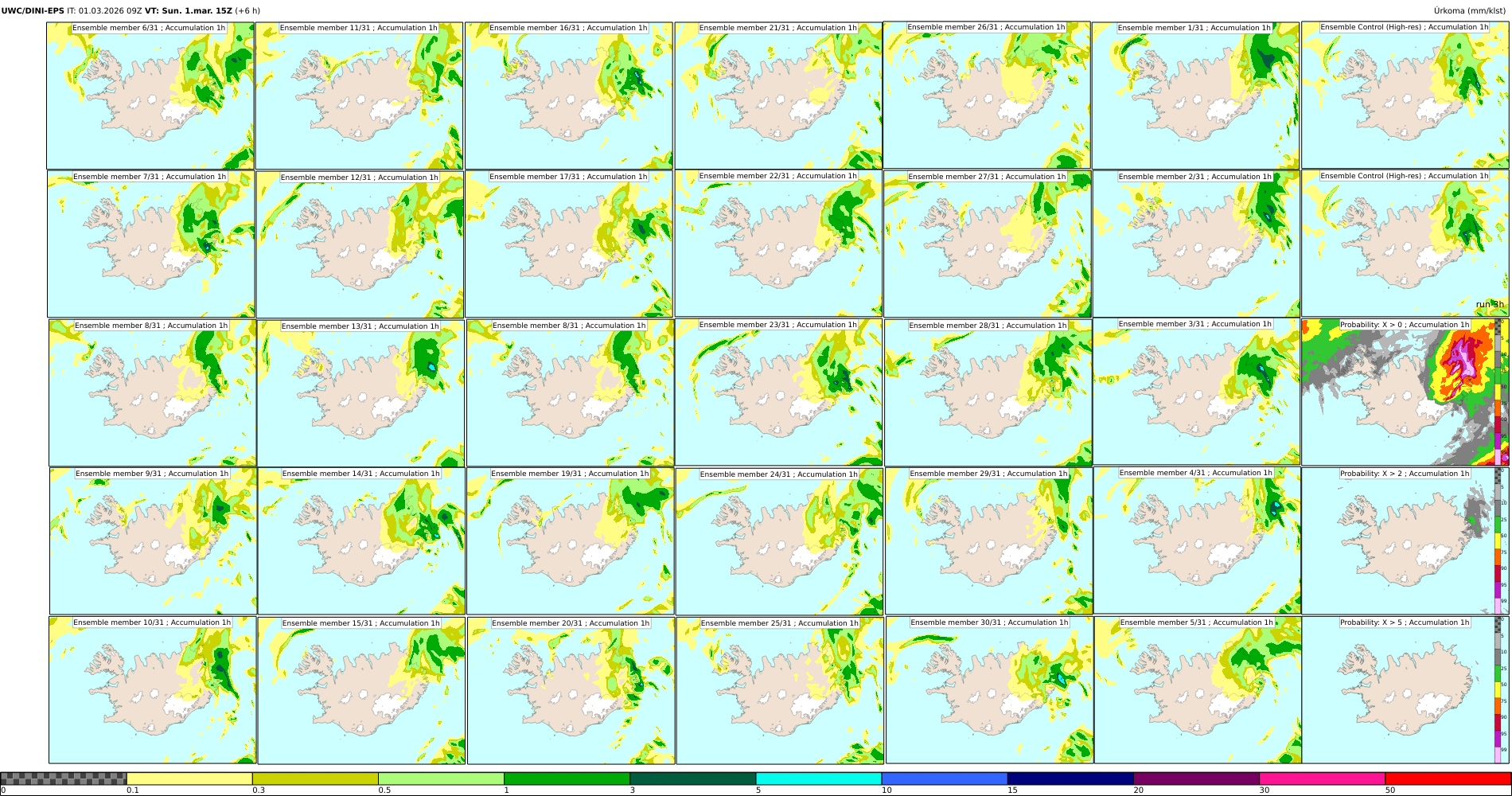Pick the cyan 5–10 legend swatch
The height and width of the screenshot is (796, 1512).
coord(819,778)
